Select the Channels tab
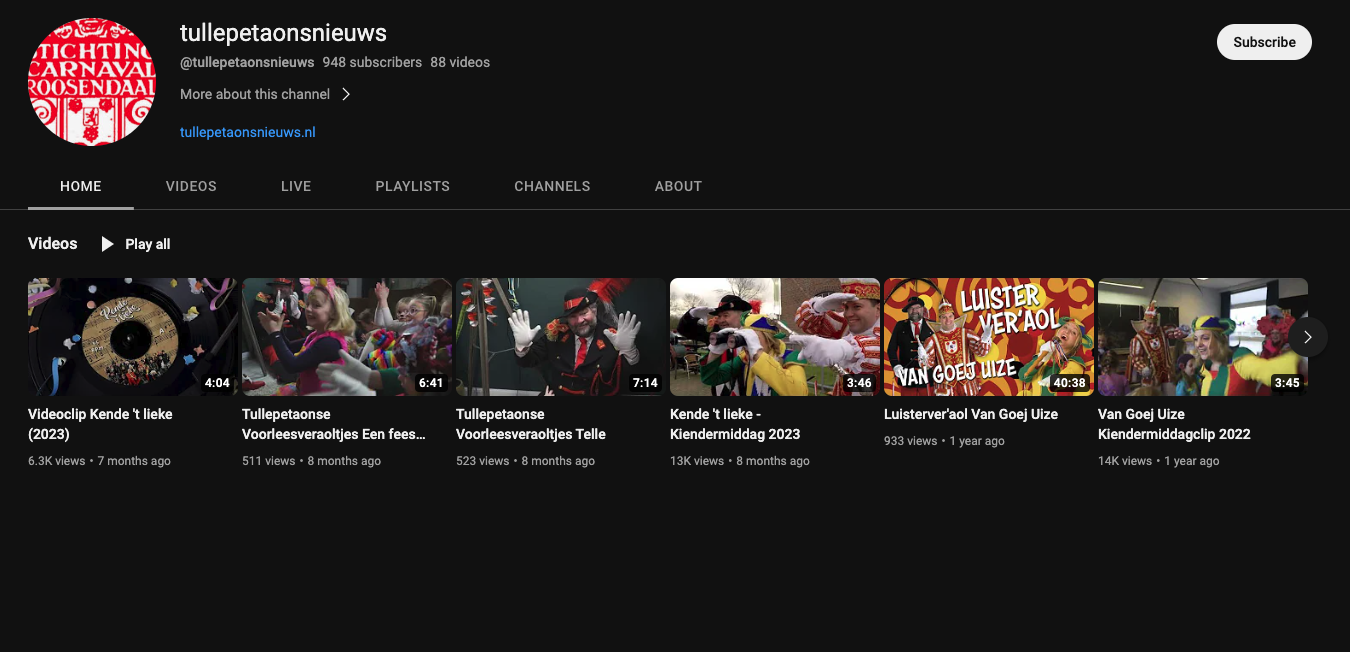 pyautogui.click(x=552, y=186)
